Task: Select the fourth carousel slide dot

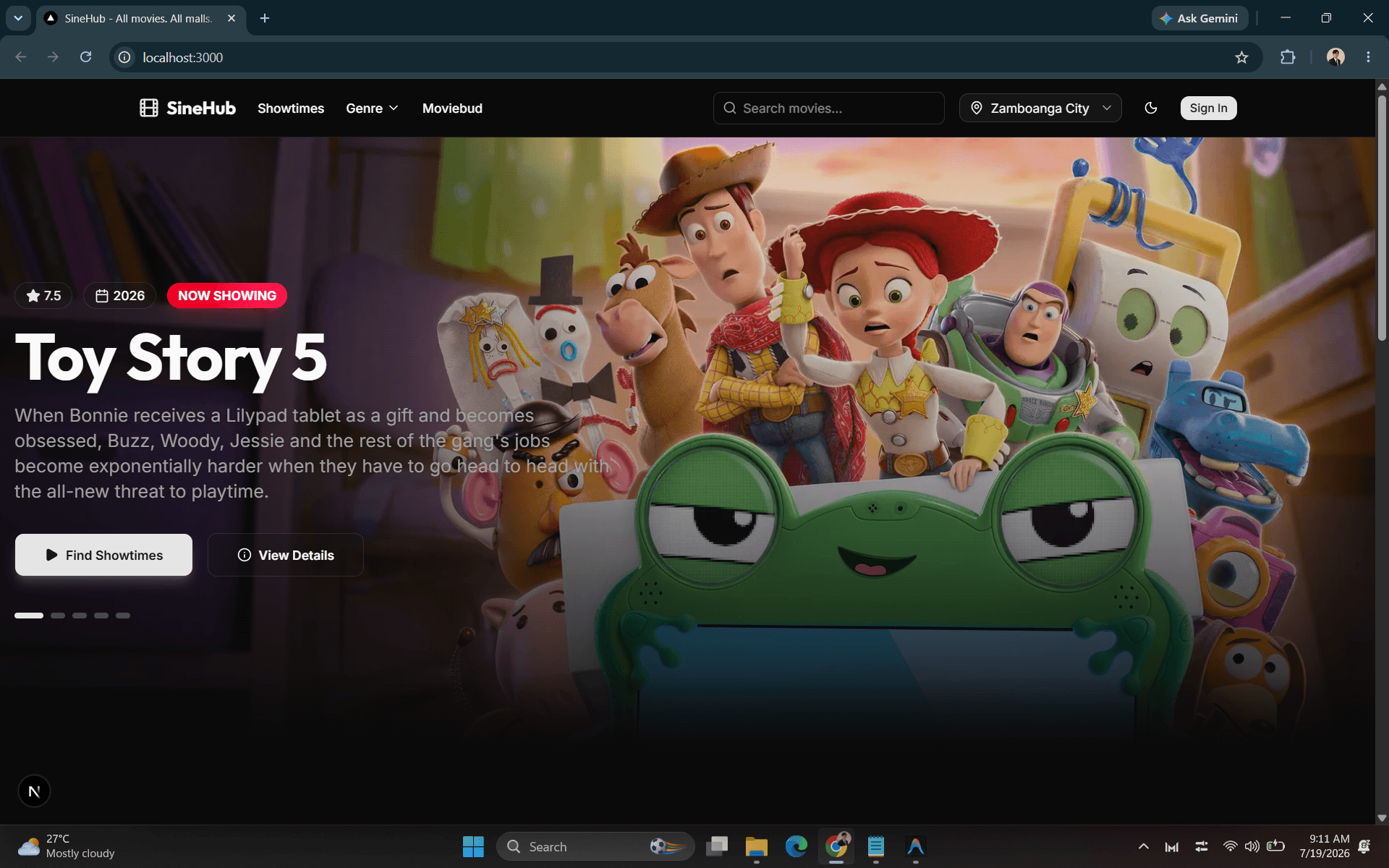Action: tap(101, 616)
